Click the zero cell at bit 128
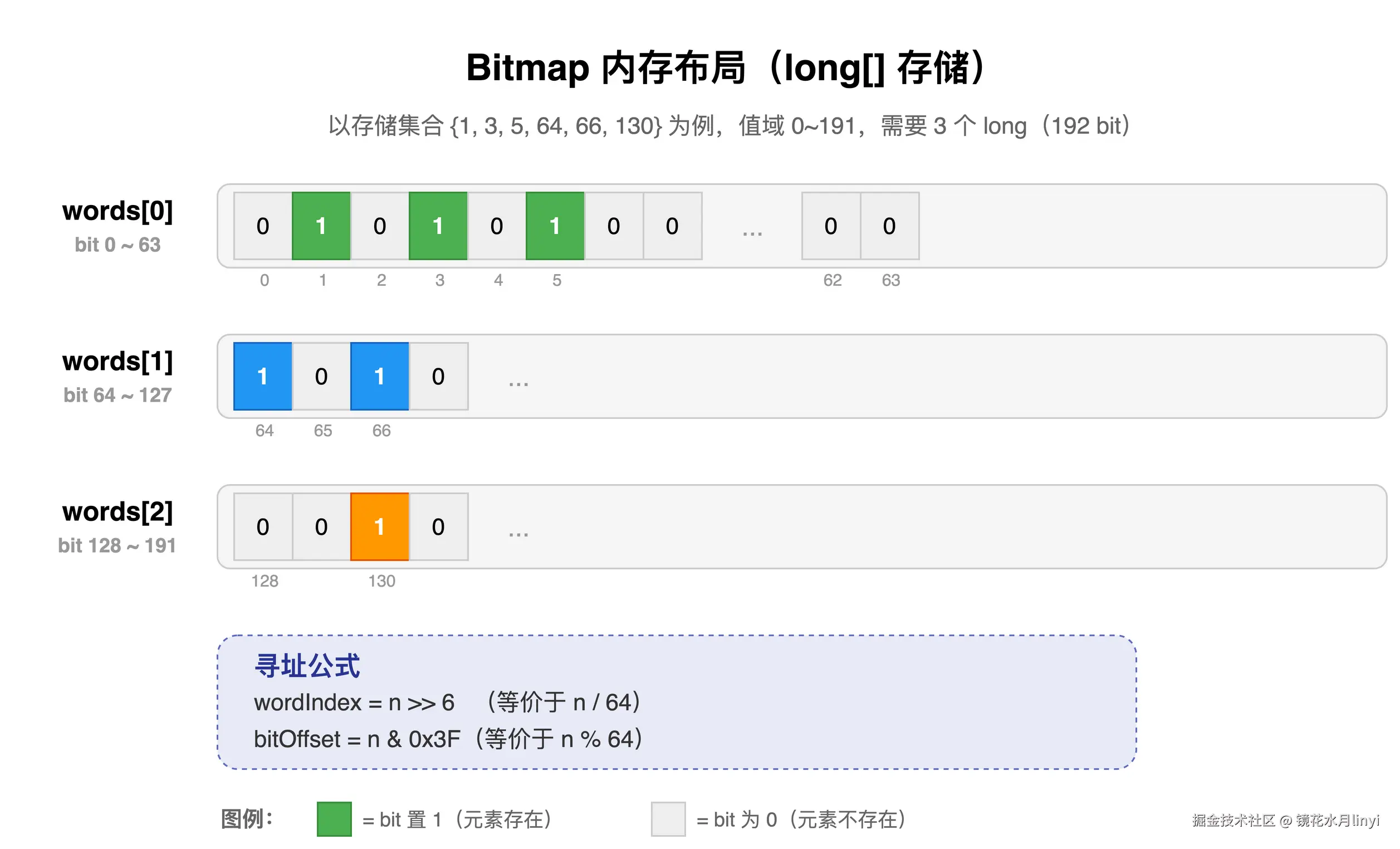This screenshot has height=849, width=1400. tap(262, 527)
